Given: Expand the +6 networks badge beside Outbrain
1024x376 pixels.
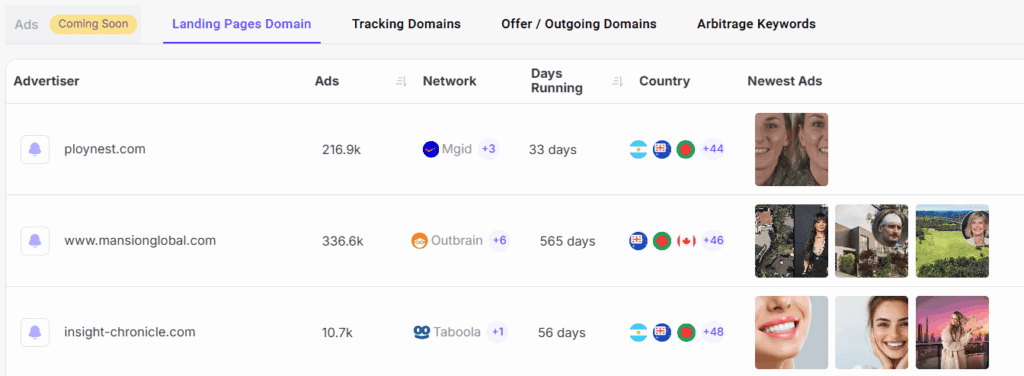Looking at the screenshot, I should click(x=500, y=241).
